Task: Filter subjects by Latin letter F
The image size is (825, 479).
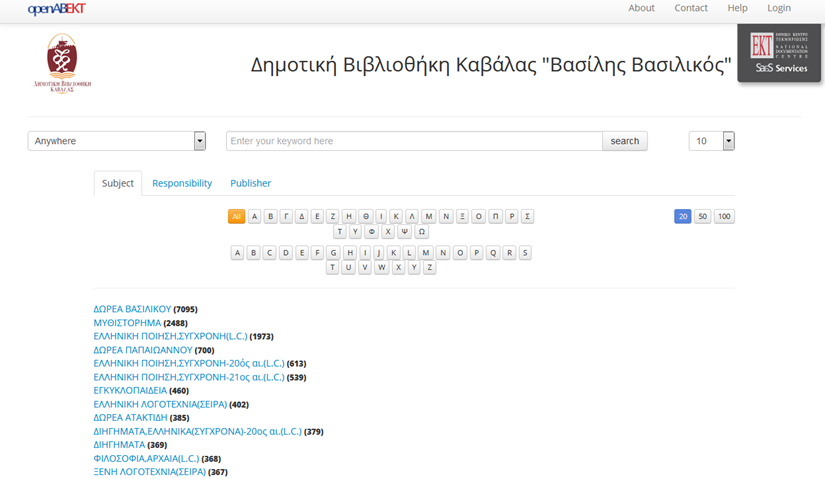Action: [317, 253]
